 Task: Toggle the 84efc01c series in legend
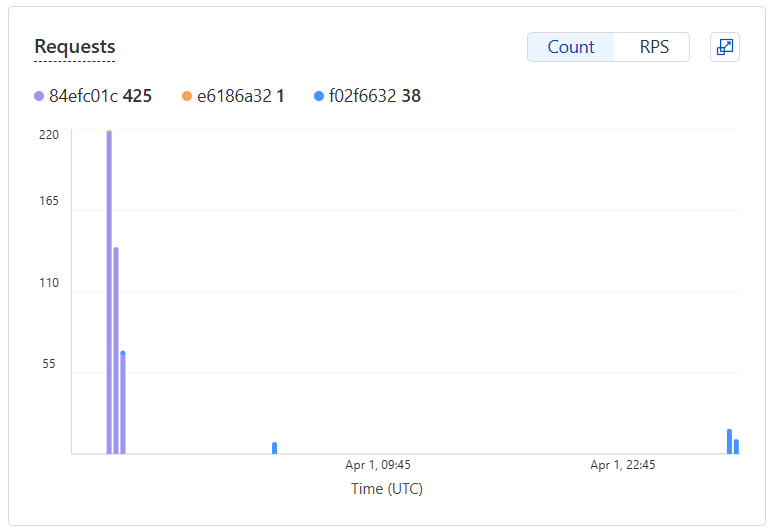coord(93,96)
